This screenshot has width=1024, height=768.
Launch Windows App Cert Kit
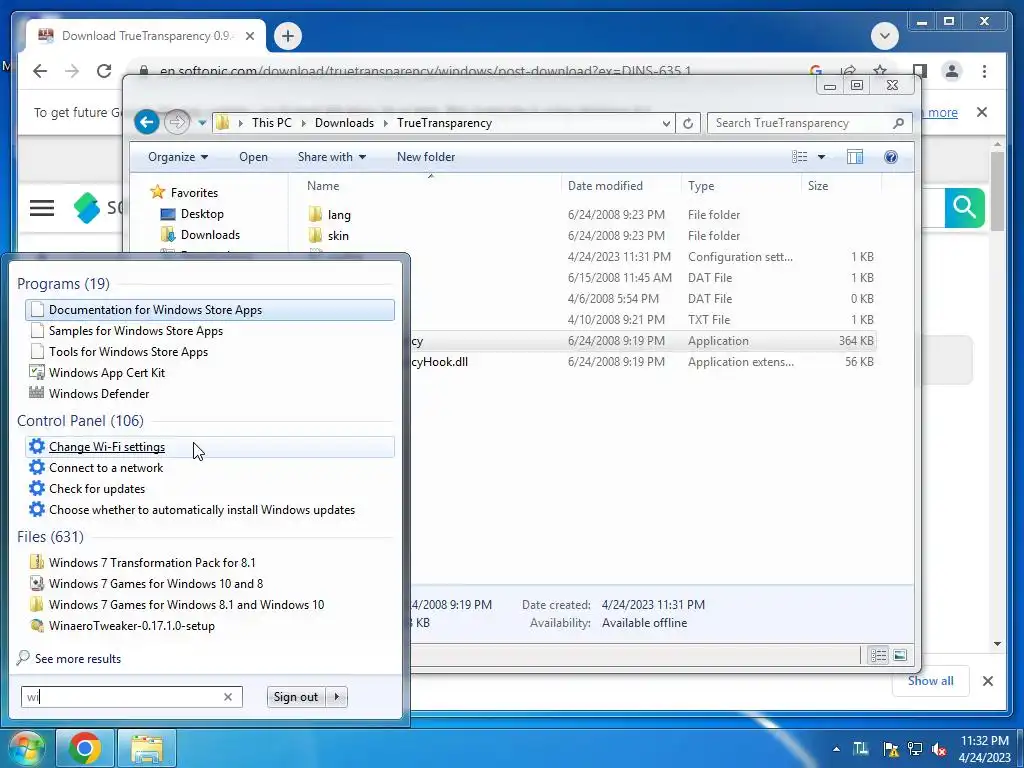pos(210,372)
